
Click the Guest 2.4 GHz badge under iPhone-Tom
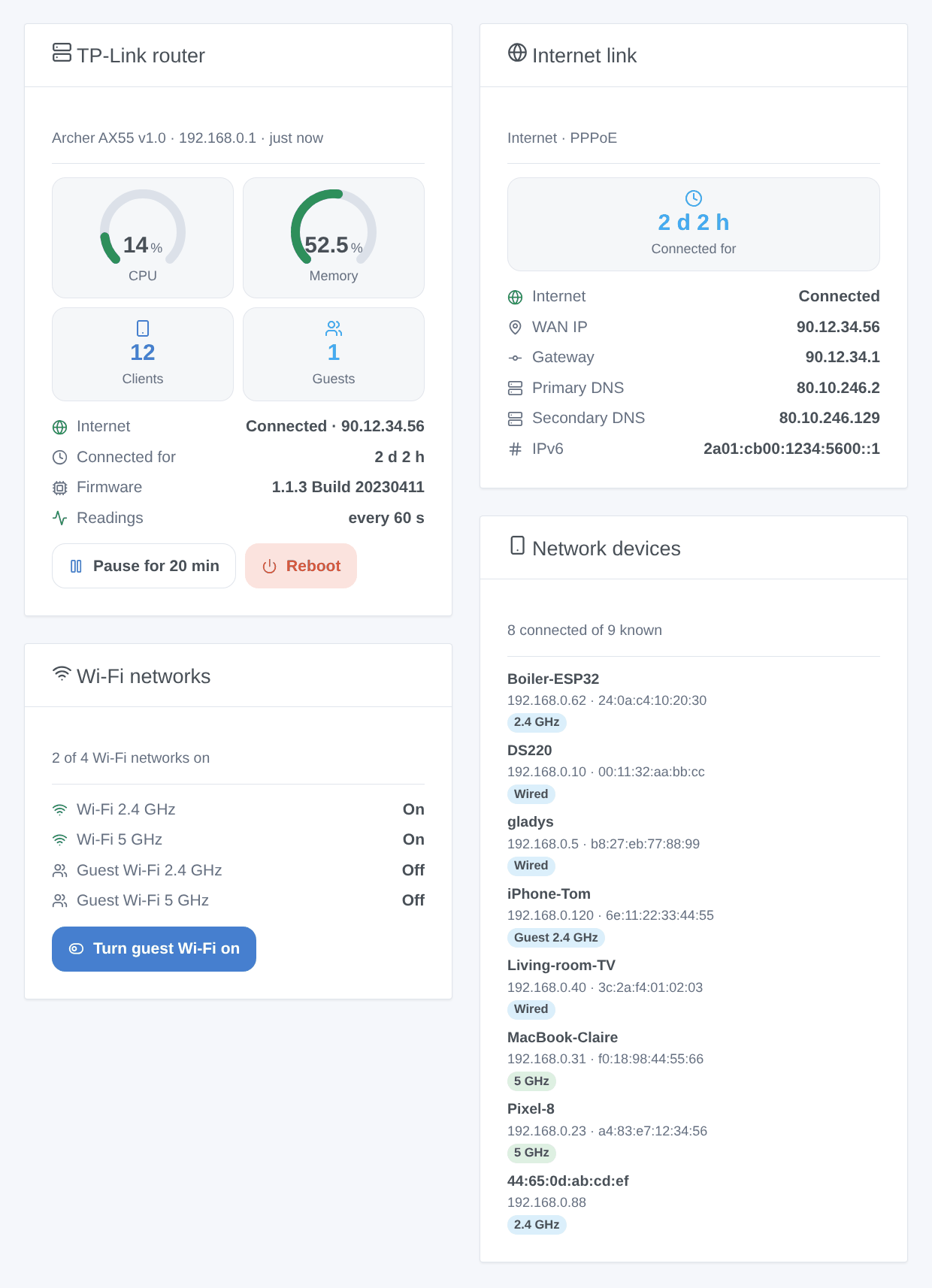click(x=556, y=938)
